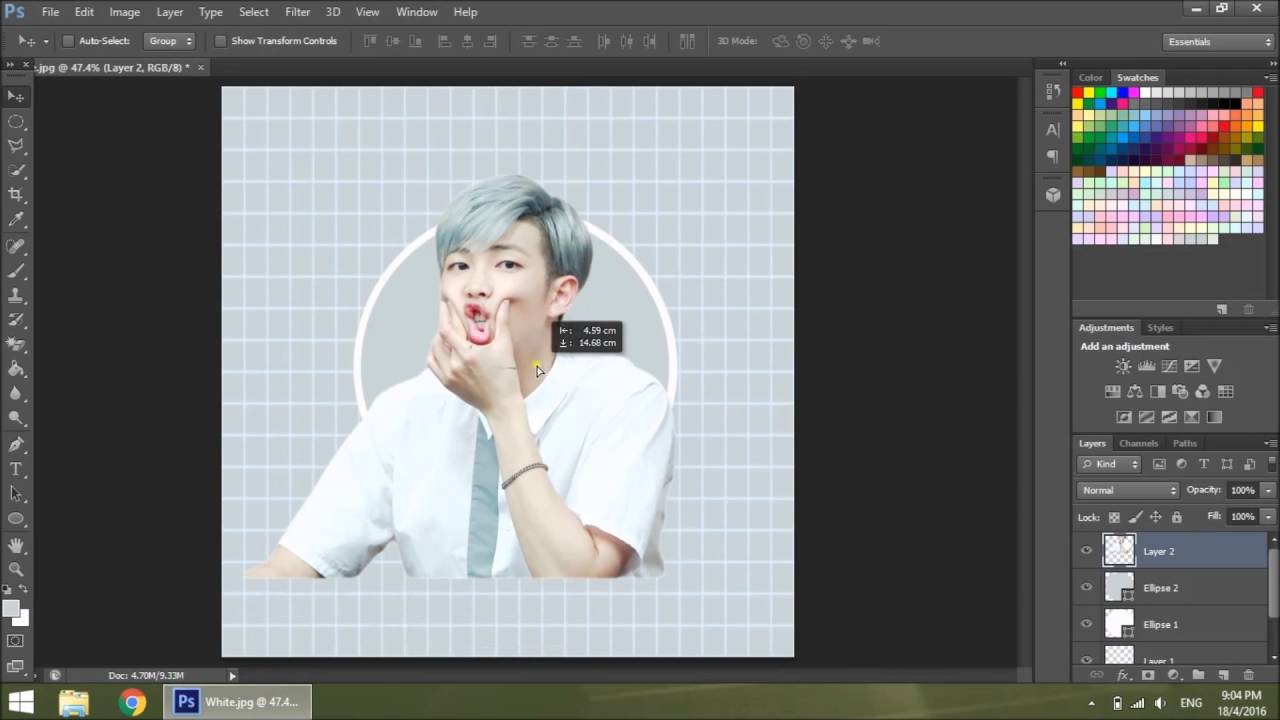Image resolution: width=1280 pixels, height=720 pixels.
Task: Add a Brightness/Contrast adjustment
Action: pos(1123,367)
